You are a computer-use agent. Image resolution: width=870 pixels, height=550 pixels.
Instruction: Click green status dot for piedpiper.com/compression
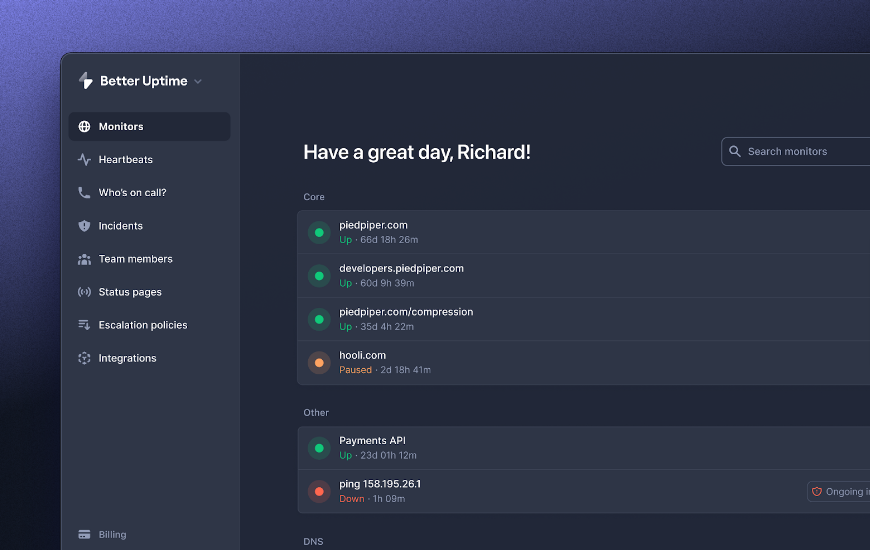click(319, 319)
